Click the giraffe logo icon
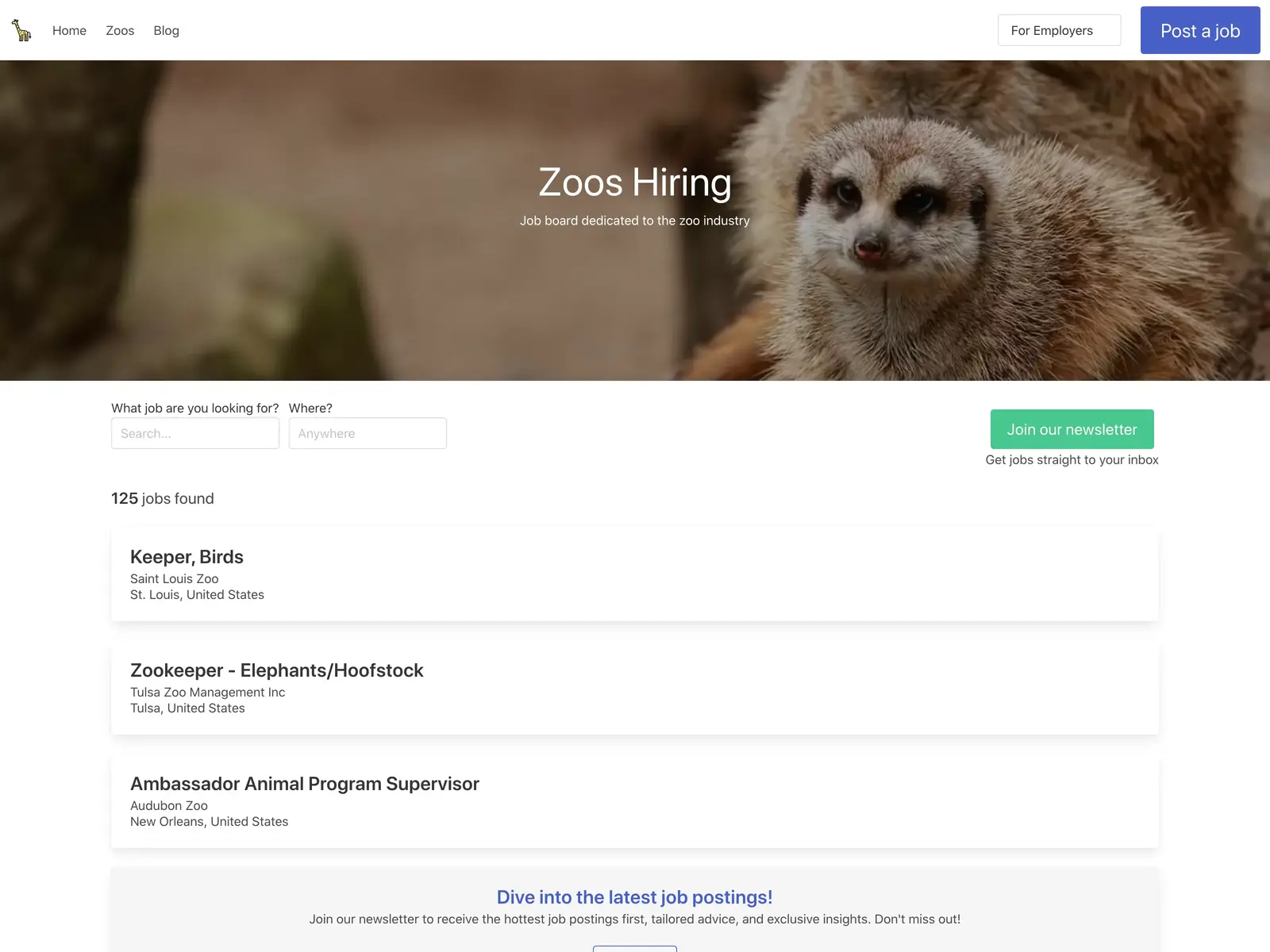The width and height of the screenshot is (1270, 952). pyautogui.click(x=21, y=30)
